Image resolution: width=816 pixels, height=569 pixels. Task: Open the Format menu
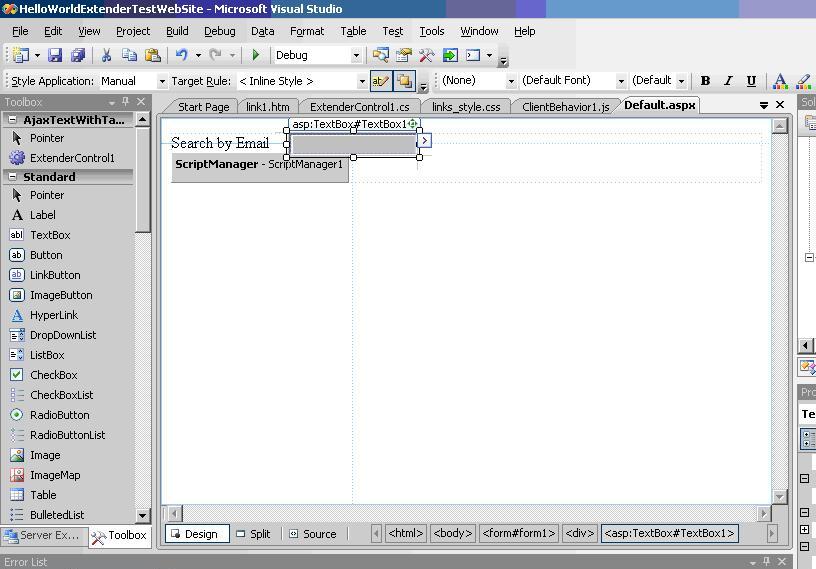point(307,31)
